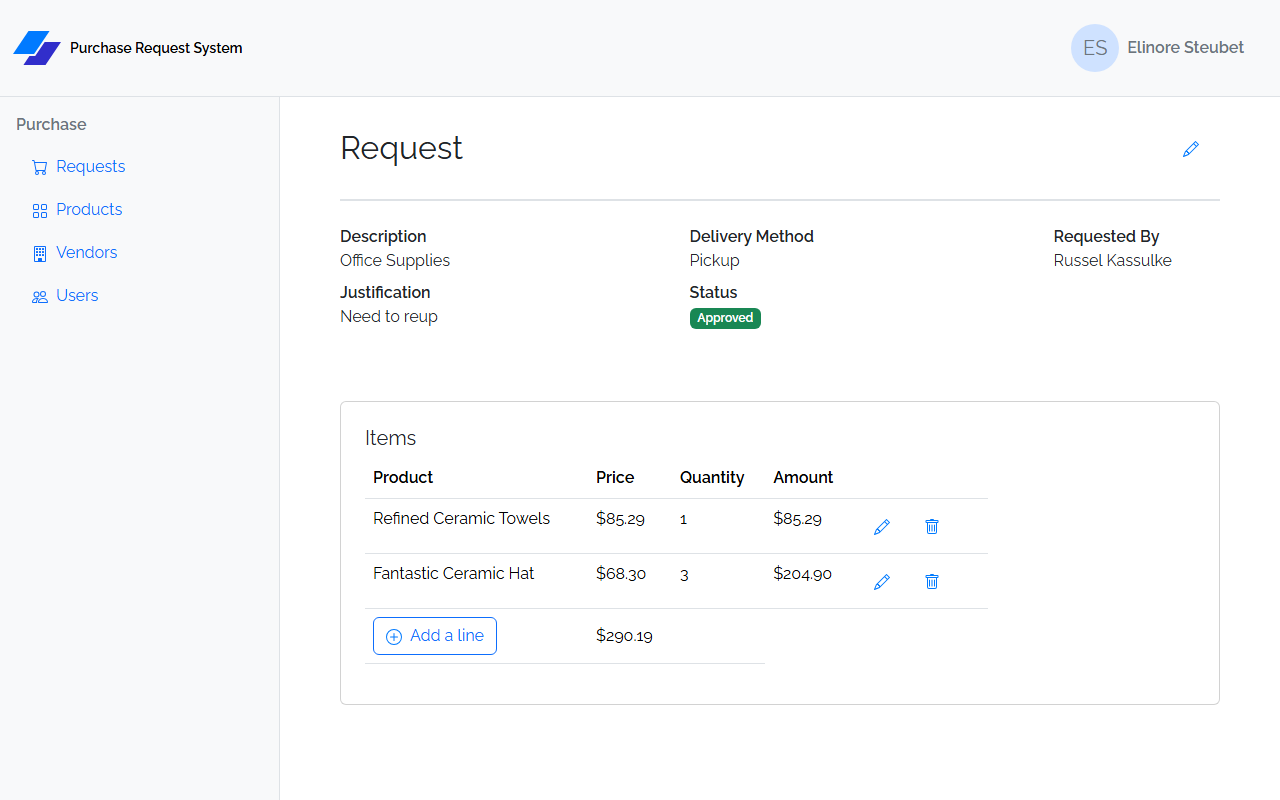The width and height of the screenshot is (1280, 800).
Task: Navigate to the Users section
Action: click(77, 295)
